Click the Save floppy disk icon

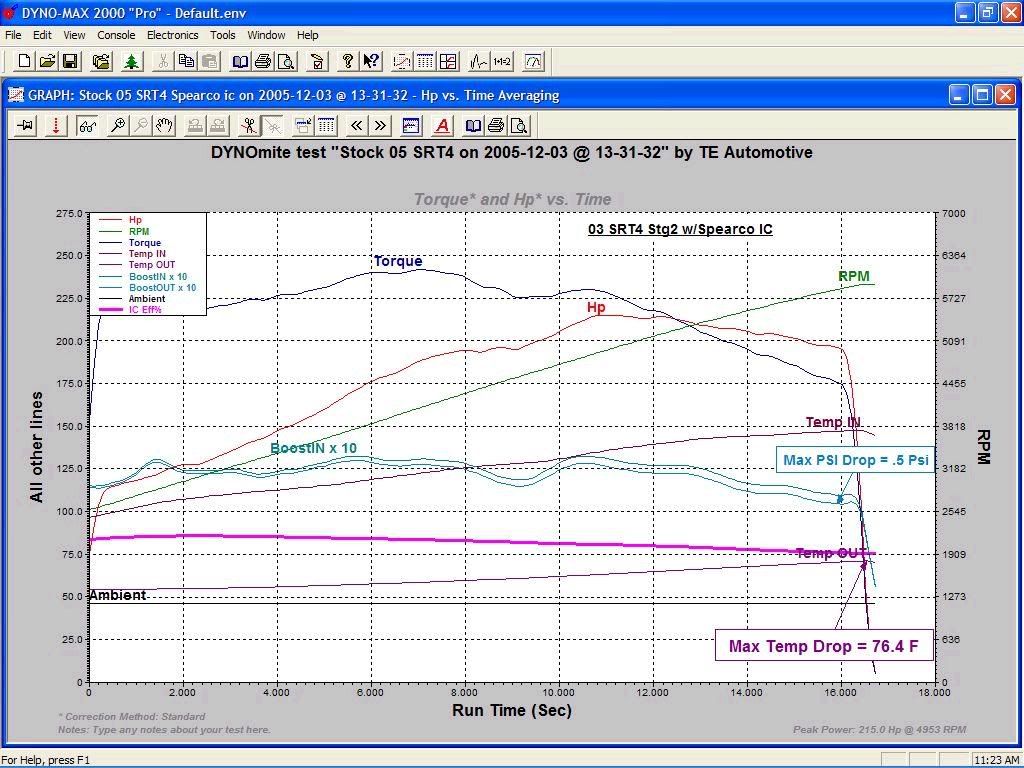(70, 62)
